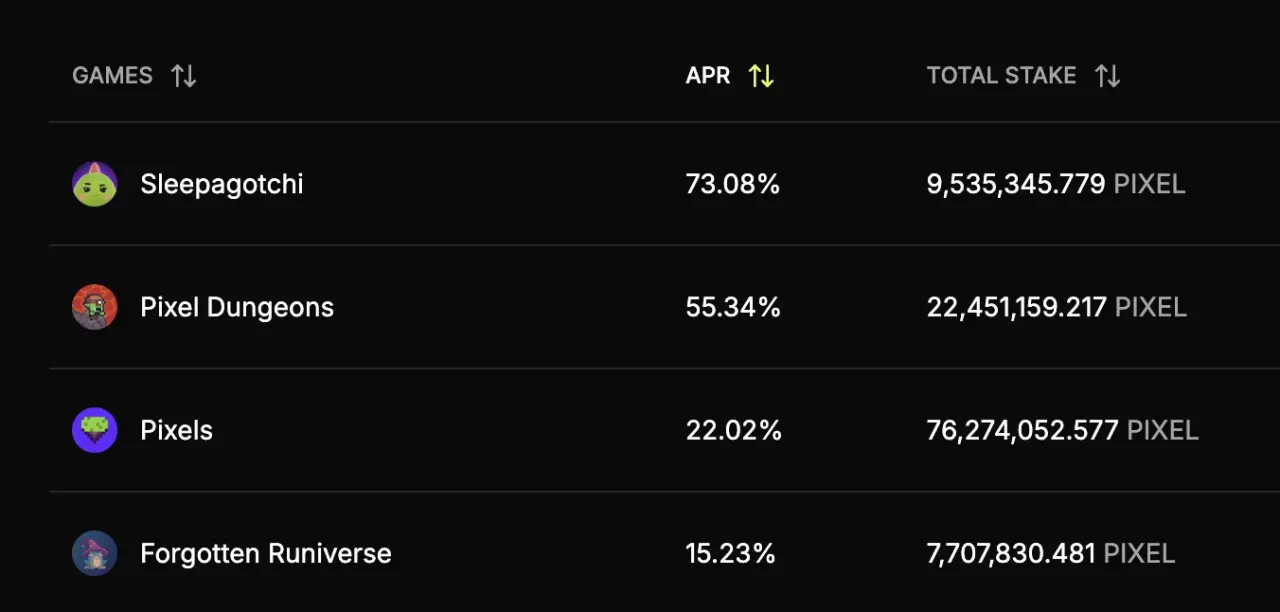Sort using the Total Stake arrows

pos(1107,76)
